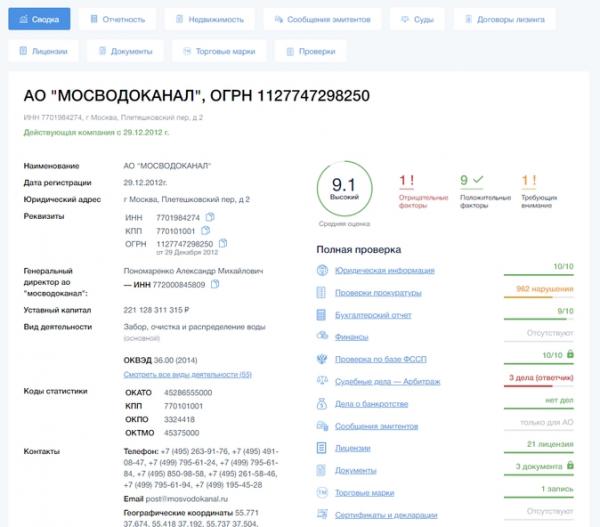View all activity types (55) link

tap(188, 374)
